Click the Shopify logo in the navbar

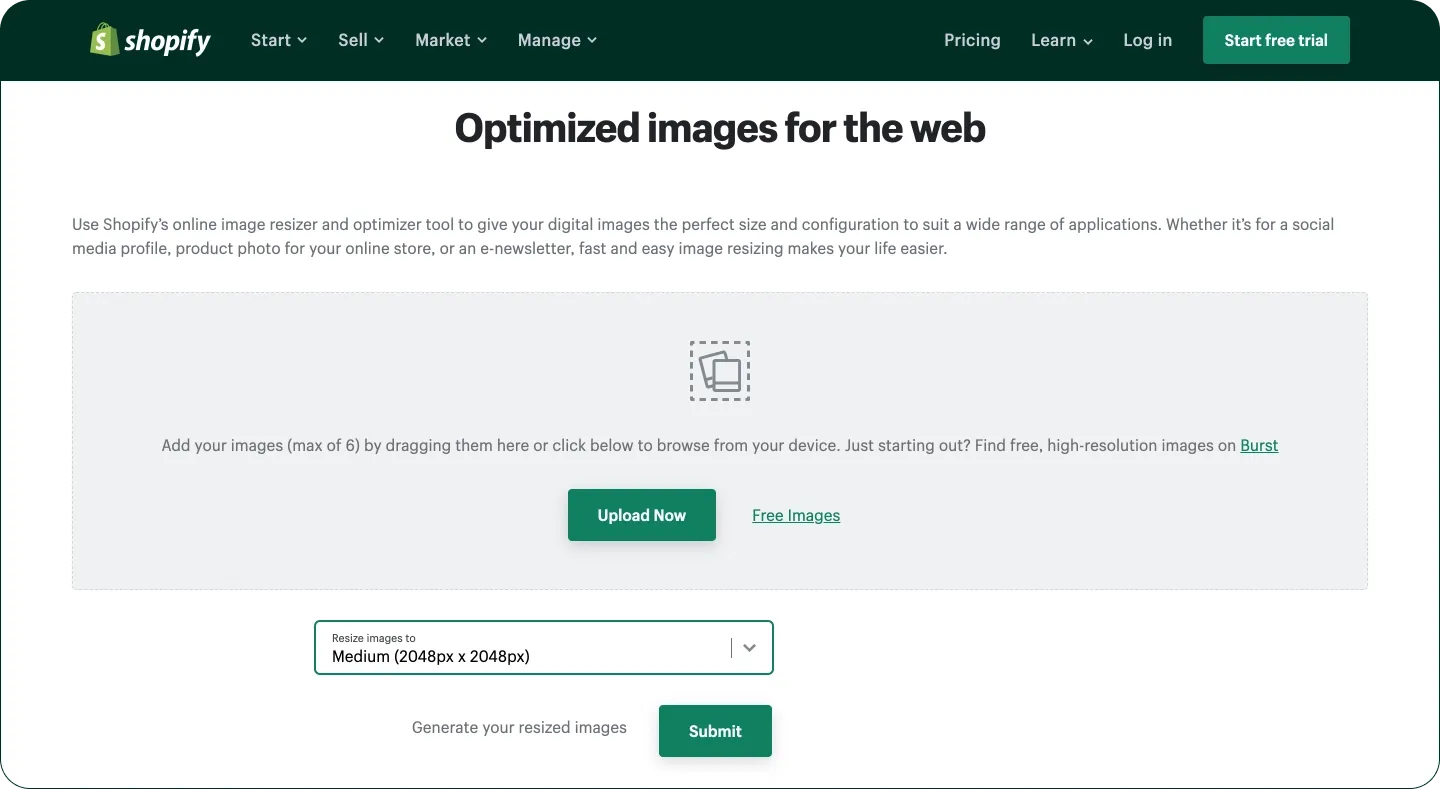148,40
